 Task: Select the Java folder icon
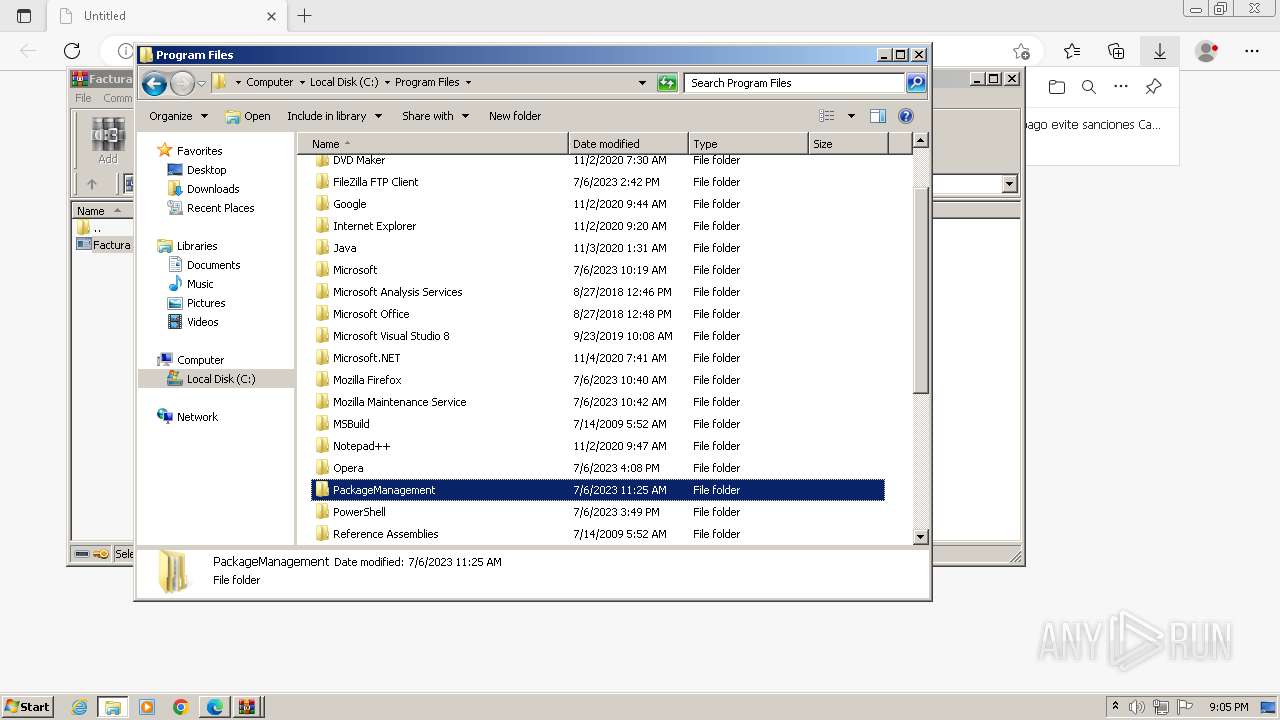[x=322, y=248]
